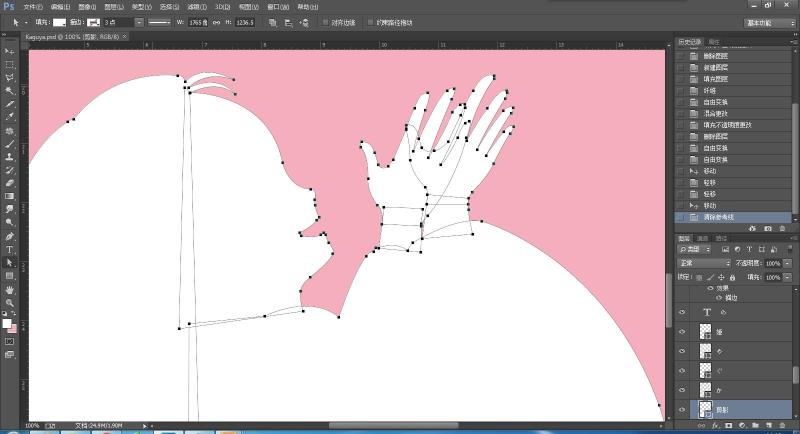Viewport: 800px width, 434px height.
Task: Click the selected layer's thumbnail
Action: (705, 409)
